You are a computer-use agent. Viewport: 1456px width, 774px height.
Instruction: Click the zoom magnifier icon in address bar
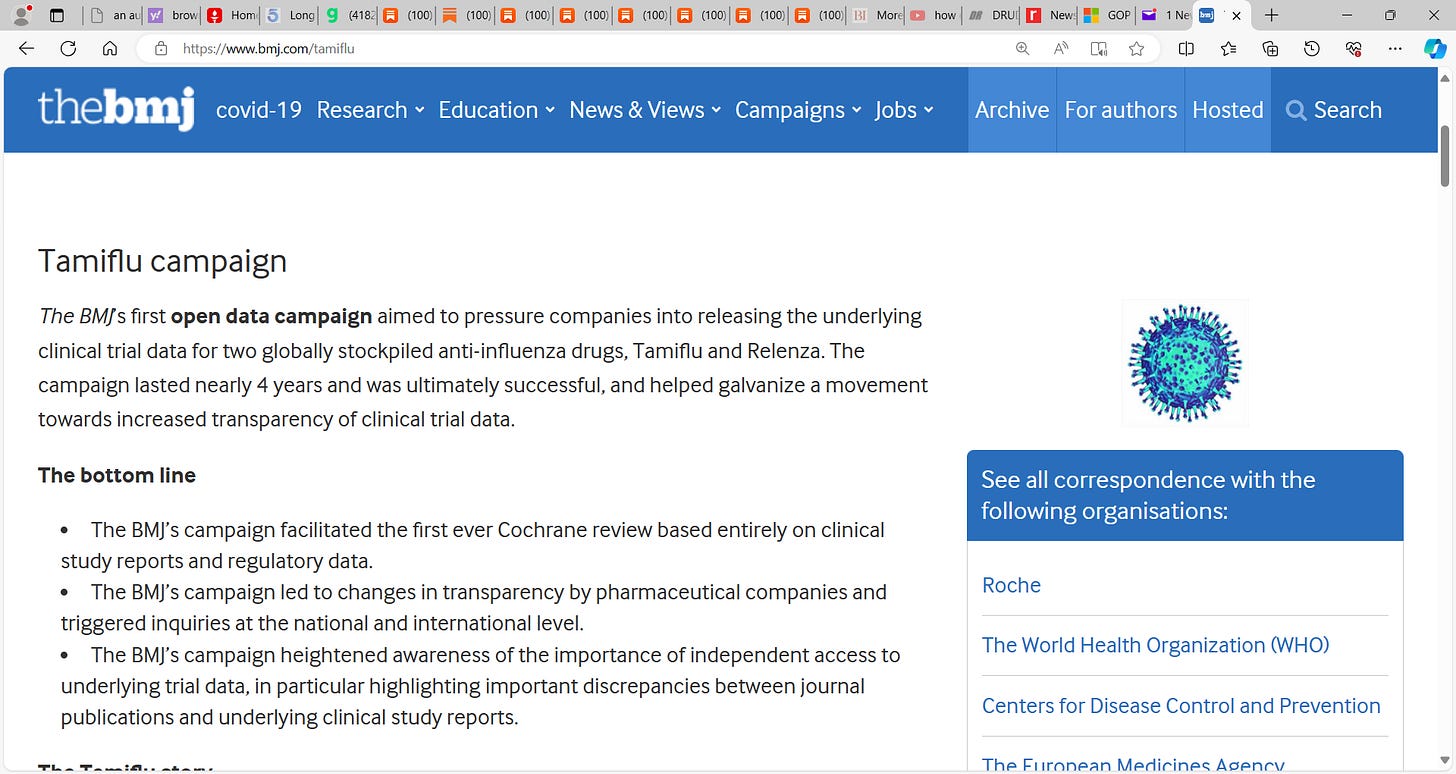pos(1022,48)
